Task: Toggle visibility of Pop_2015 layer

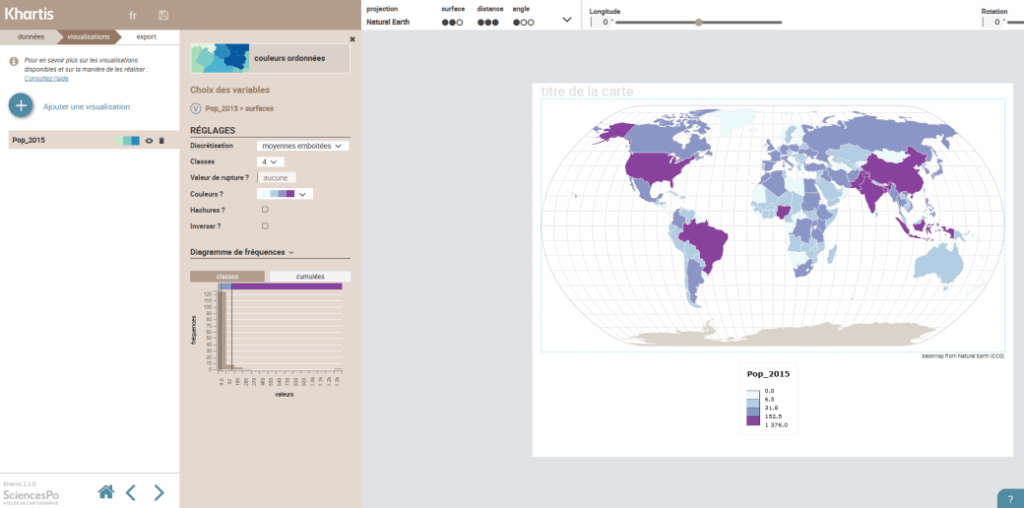Action: (148, 141)
